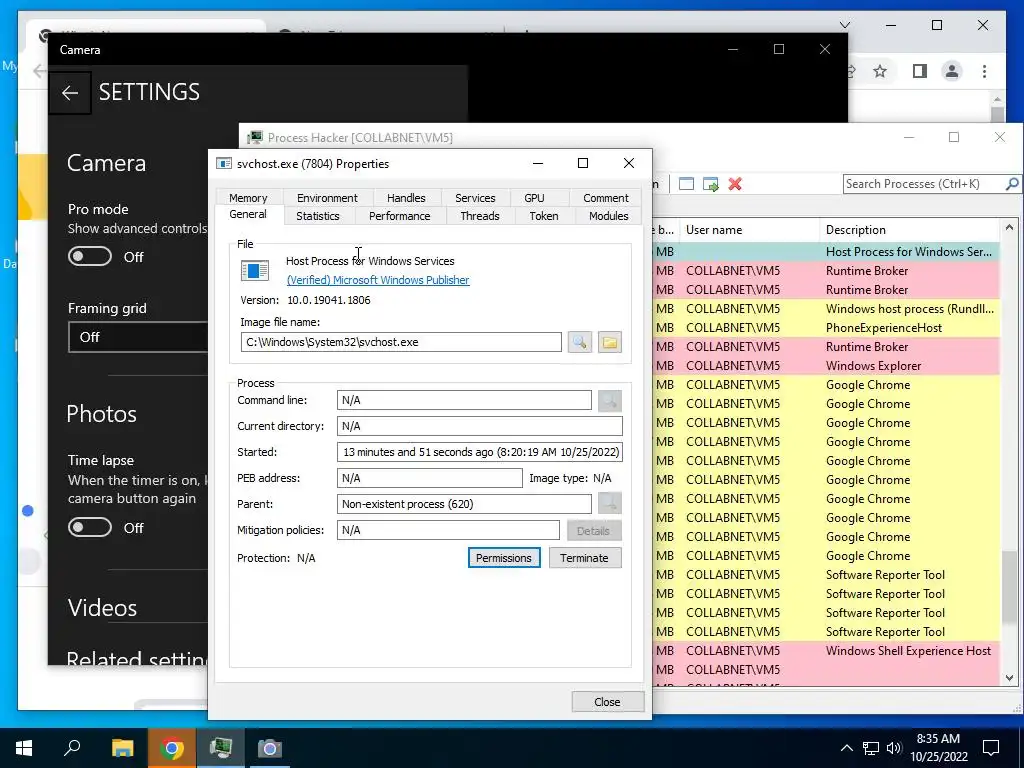Click svchost file icon in File group

[x=255, y=270]
